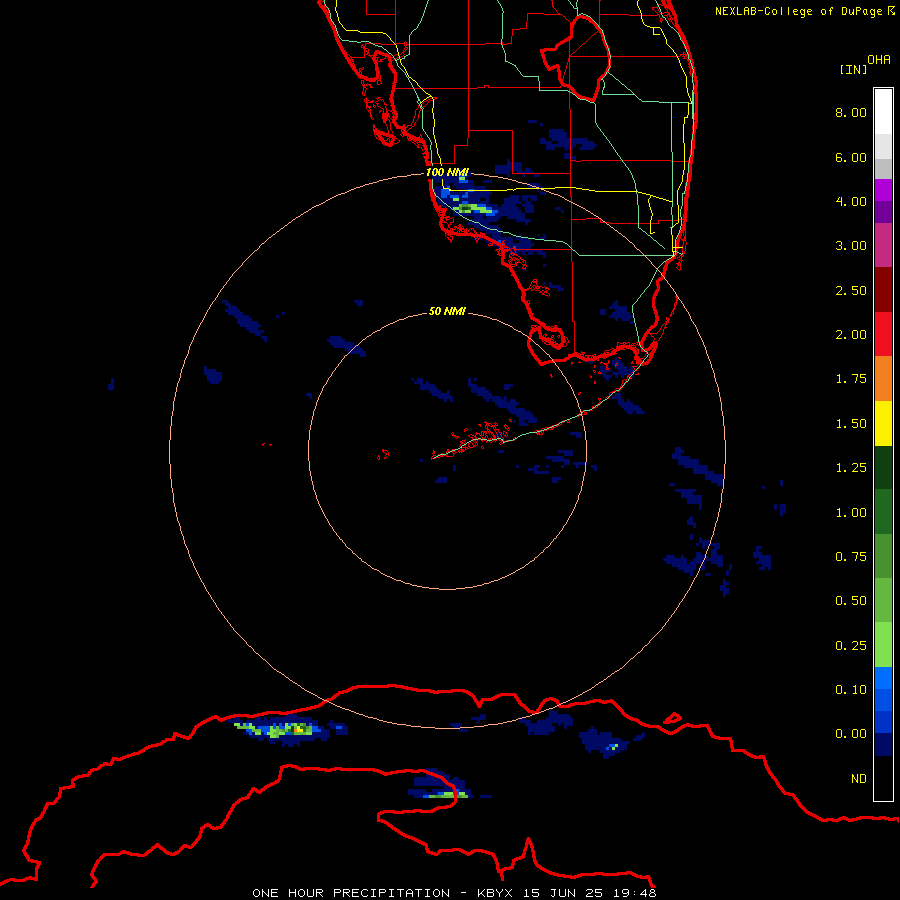Select the 0.25 legend value
Screen dimensions: 900x900
click(x=851, y=646)
